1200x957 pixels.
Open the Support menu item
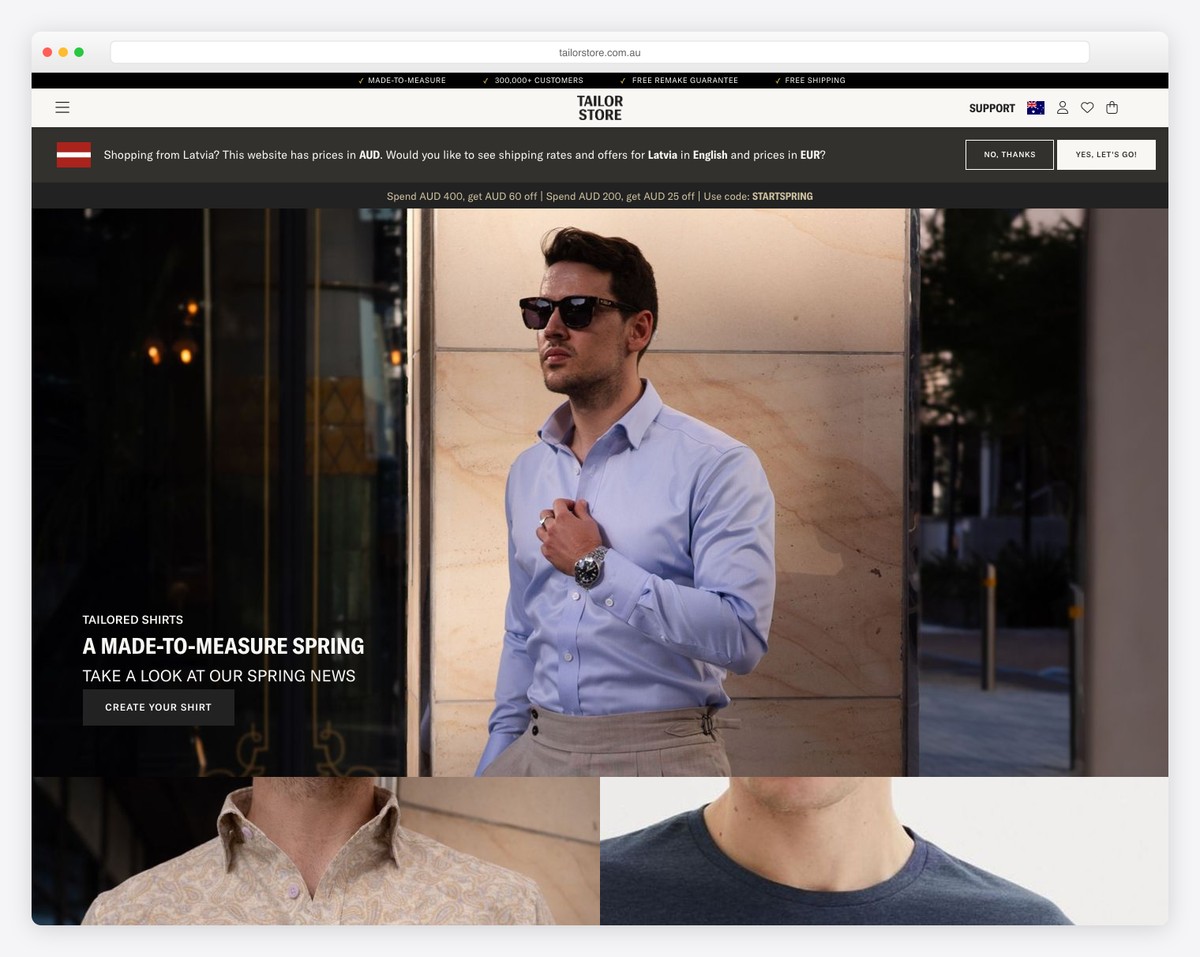[991, 108]
